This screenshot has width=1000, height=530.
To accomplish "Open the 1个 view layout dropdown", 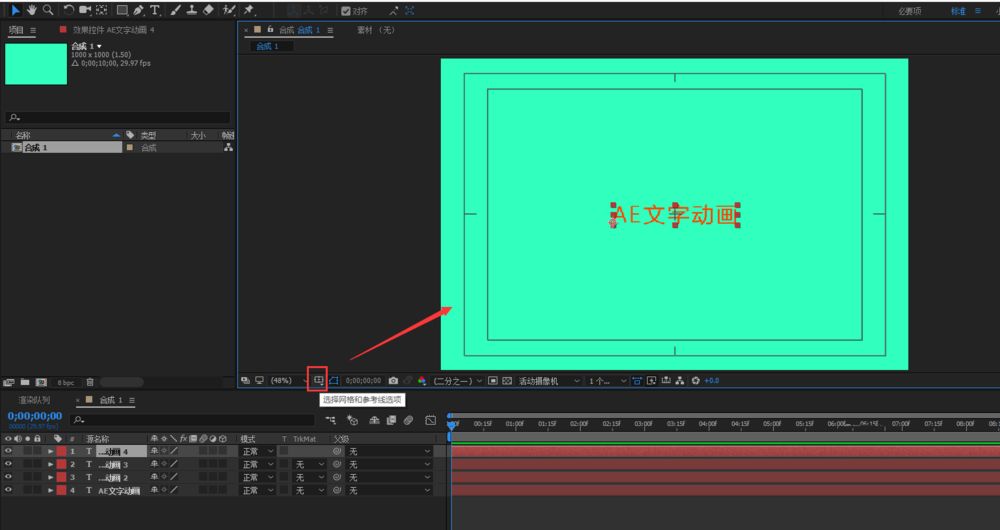I will click(x=607, y=381).
